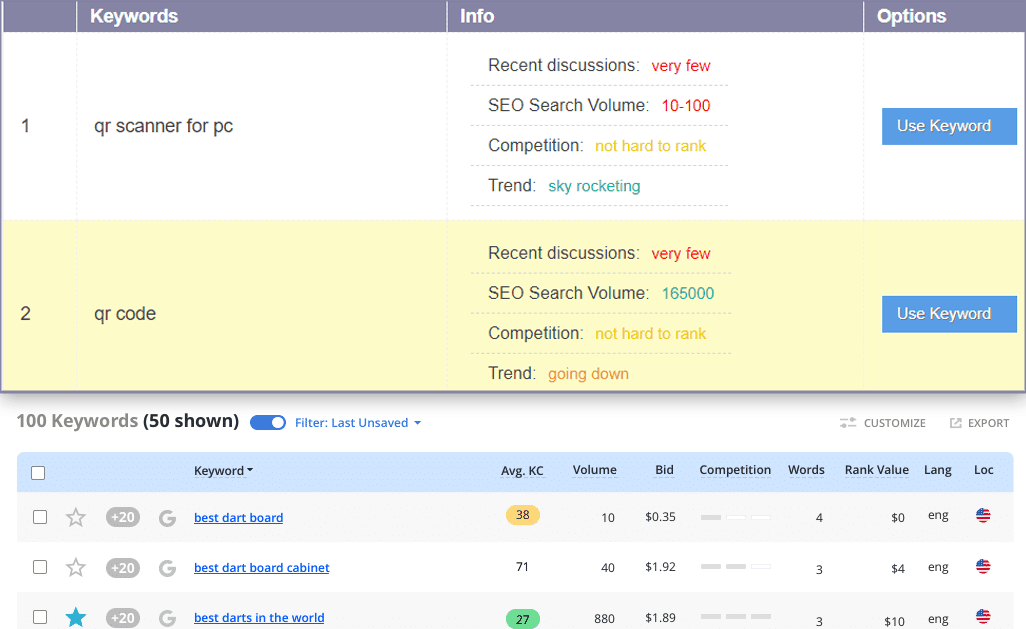Check the best dart board cabinet row checkbox

click(40, 567)
